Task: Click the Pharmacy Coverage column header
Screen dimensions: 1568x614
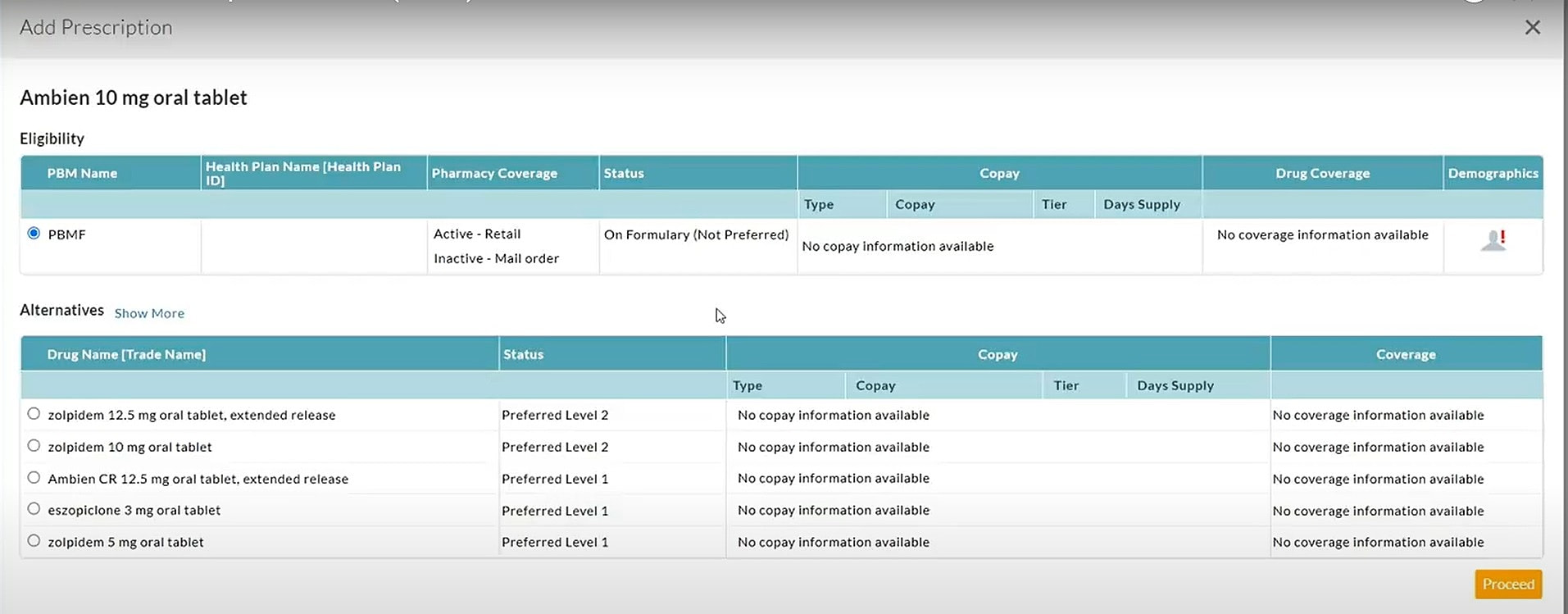Action: coord(494,173)
